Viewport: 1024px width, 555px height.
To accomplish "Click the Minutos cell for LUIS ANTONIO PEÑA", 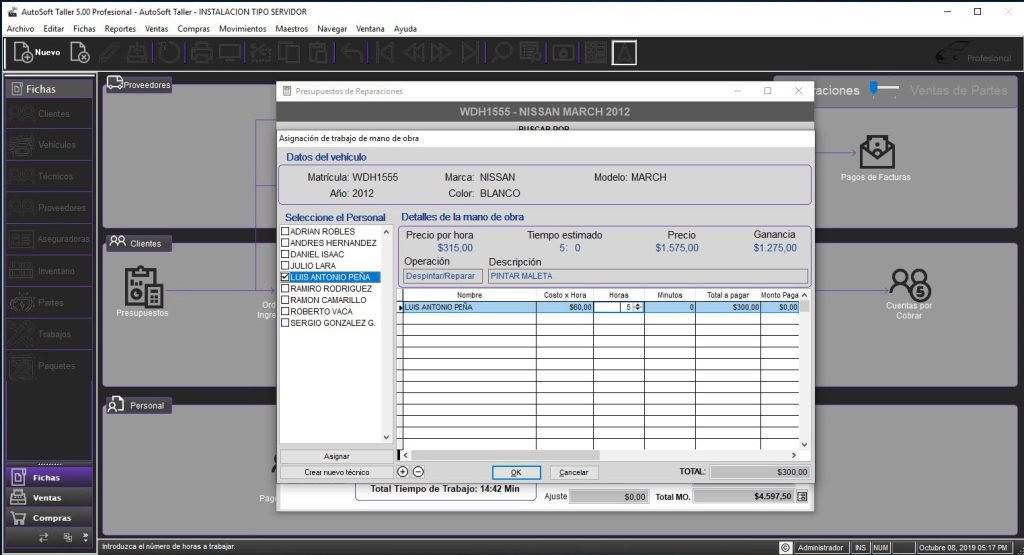I will pyautogui.click(x=670, y=308).
